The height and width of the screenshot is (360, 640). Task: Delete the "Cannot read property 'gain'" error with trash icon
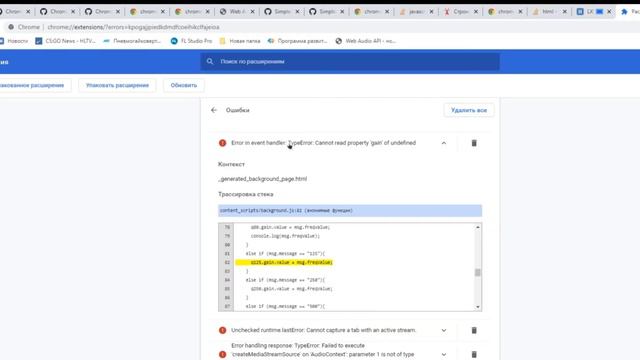point(474,143)
